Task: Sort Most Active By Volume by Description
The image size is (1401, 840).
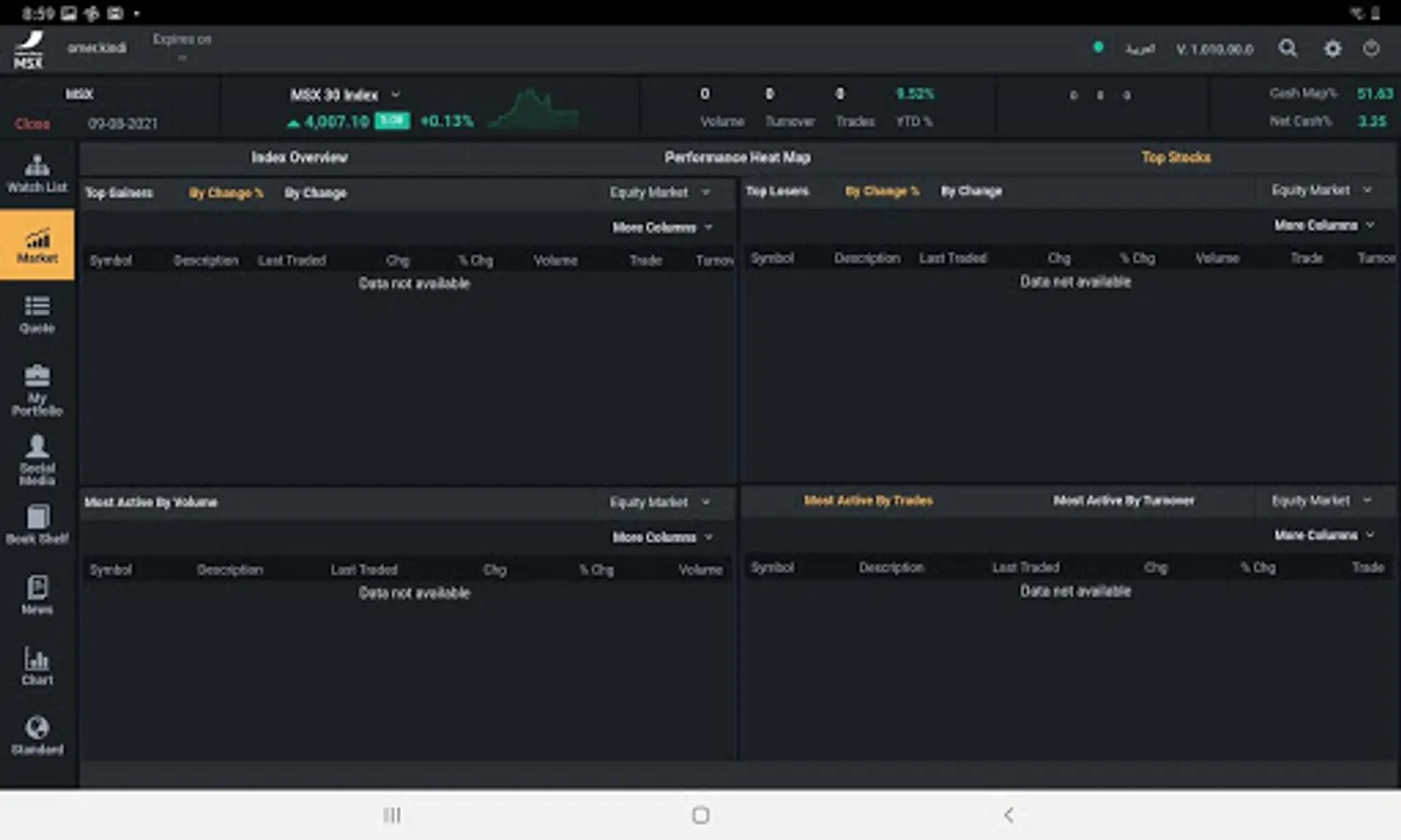Action: [x=230, y=570]
